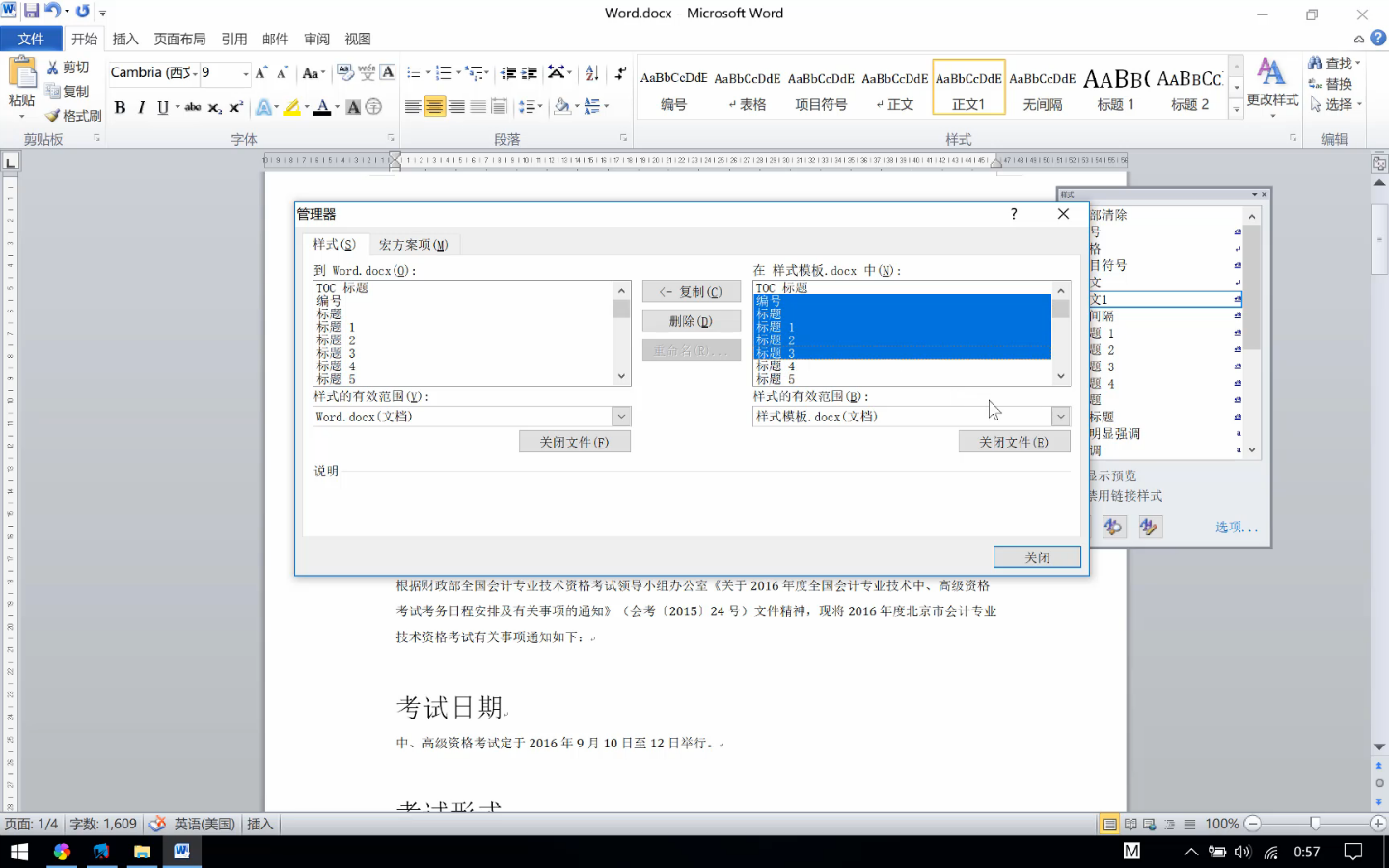Open the Word.docx styles scope dropdown
Image resolution: width=1389 pixels, height=868 pixels.
[x=621, y=416]
